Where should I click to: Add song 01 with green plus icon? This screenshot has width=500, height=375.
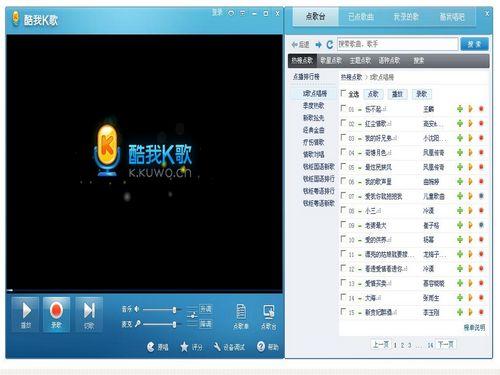coord(460,109)
